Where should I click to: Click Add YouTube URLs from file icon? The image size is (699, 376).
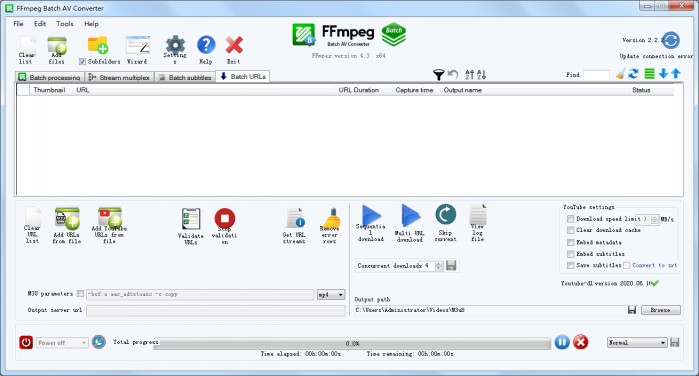click(x=110, y=217)
